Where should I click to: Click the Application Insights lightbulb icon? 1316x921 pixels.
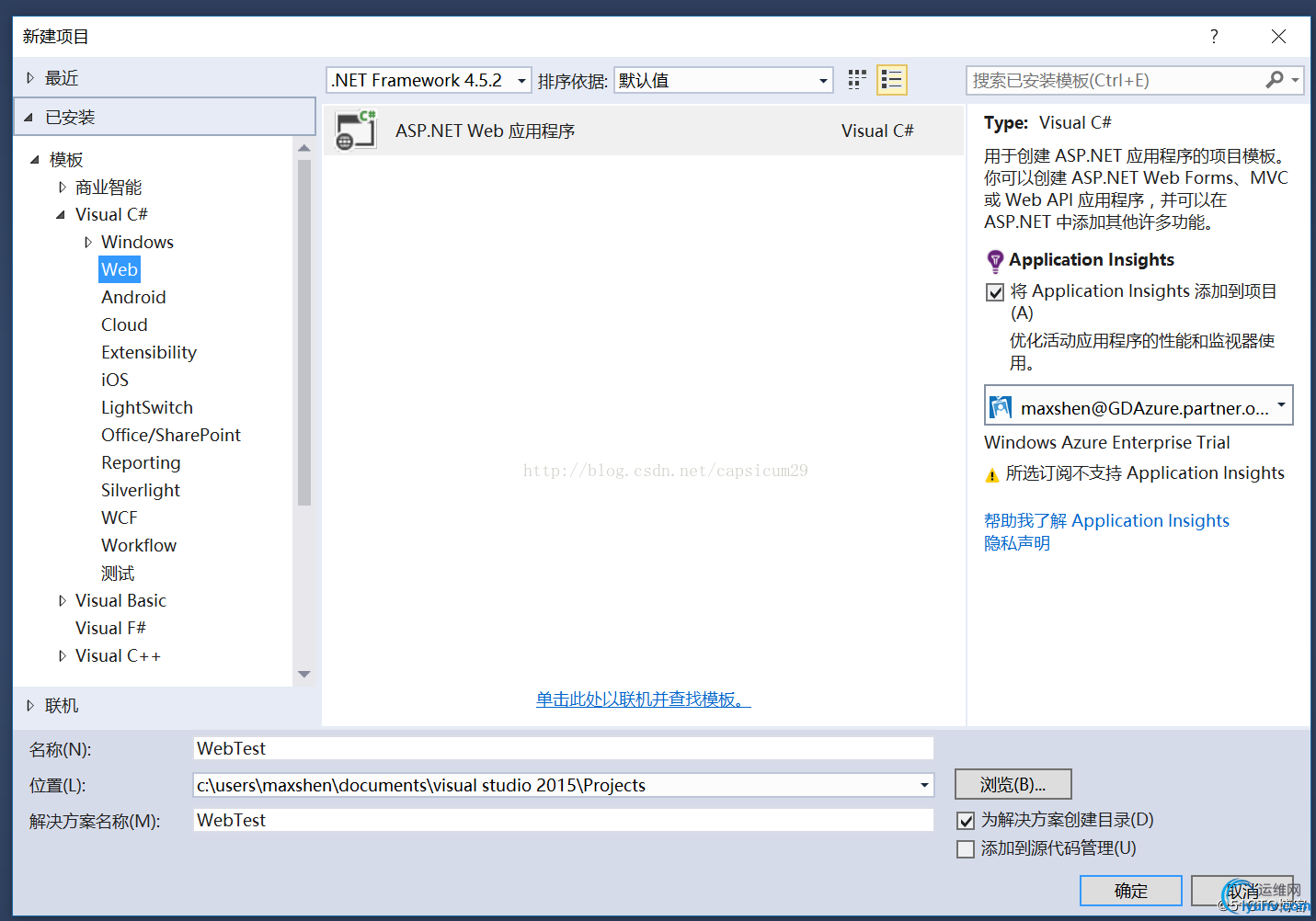(x=995, y=261)
